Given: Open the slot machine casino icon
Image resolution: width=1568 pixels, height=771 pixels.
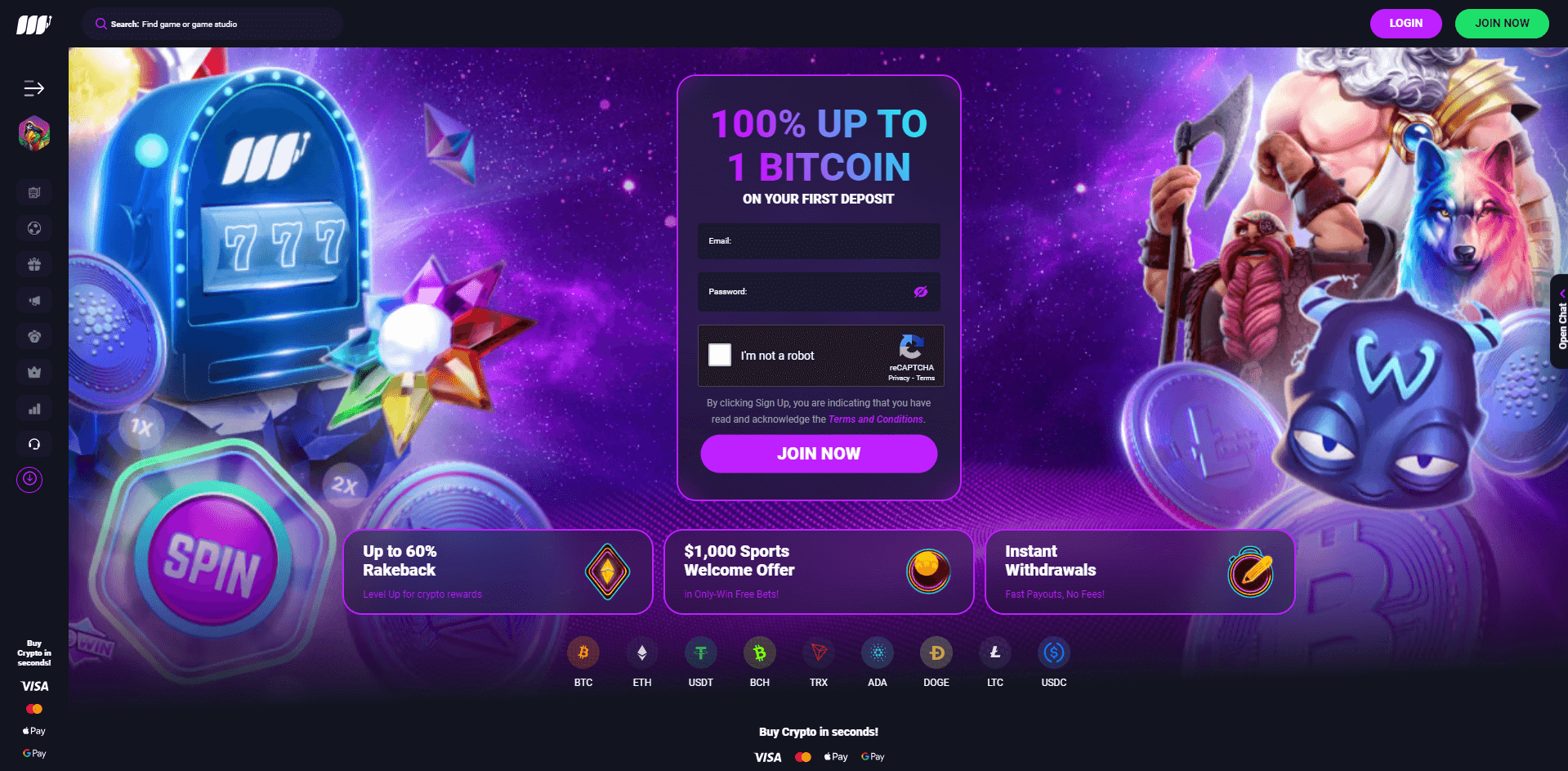Looking at the screenshot, I should 34,192.
